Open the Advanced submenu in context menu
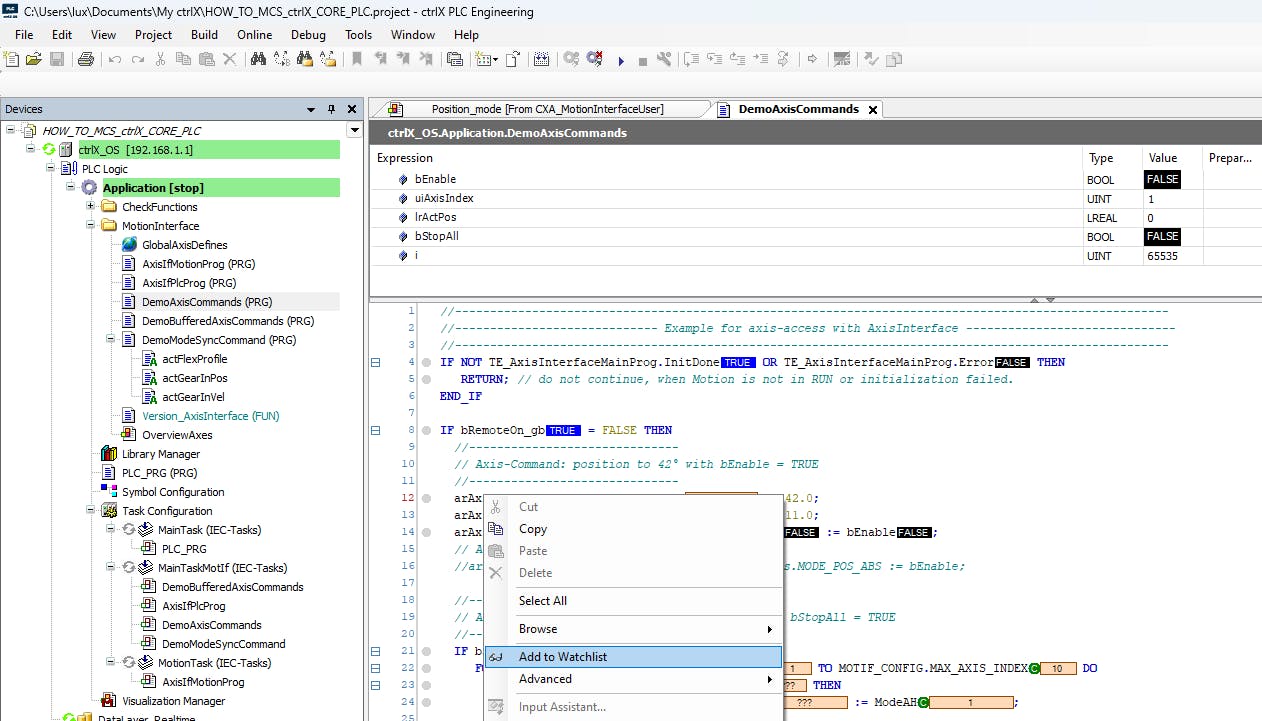The width and height of the screenshot is (1262, 721). [633, 679]
